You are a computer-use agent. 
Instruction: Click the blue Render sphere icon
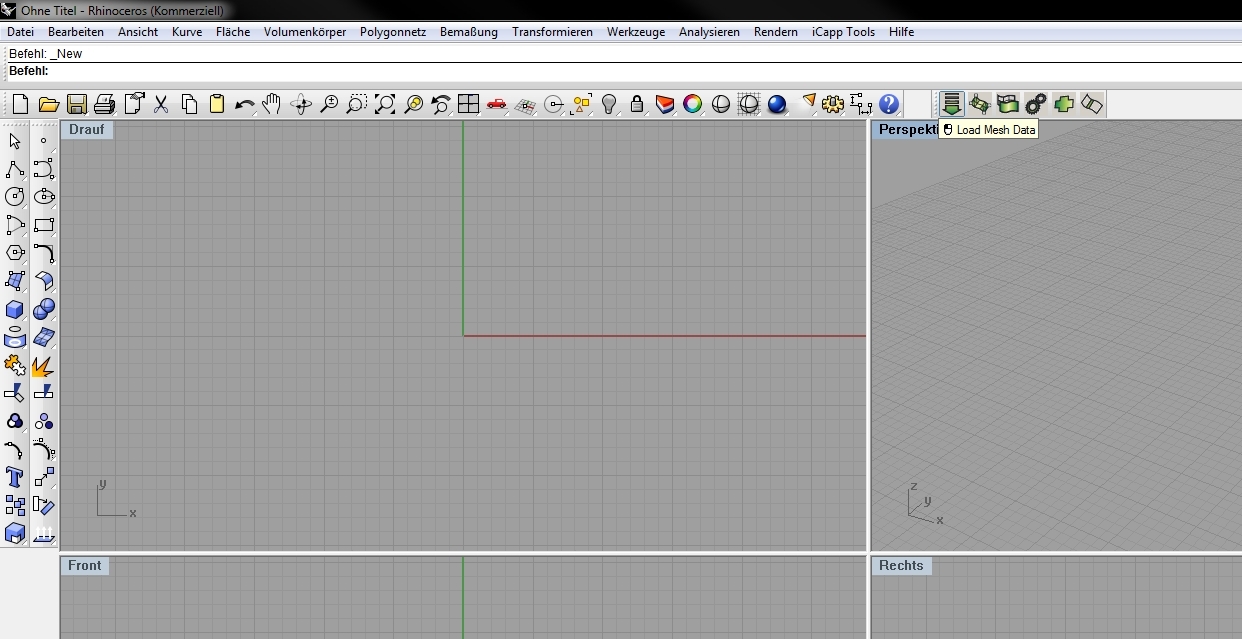pyautogui.click(x=777, y=104)
